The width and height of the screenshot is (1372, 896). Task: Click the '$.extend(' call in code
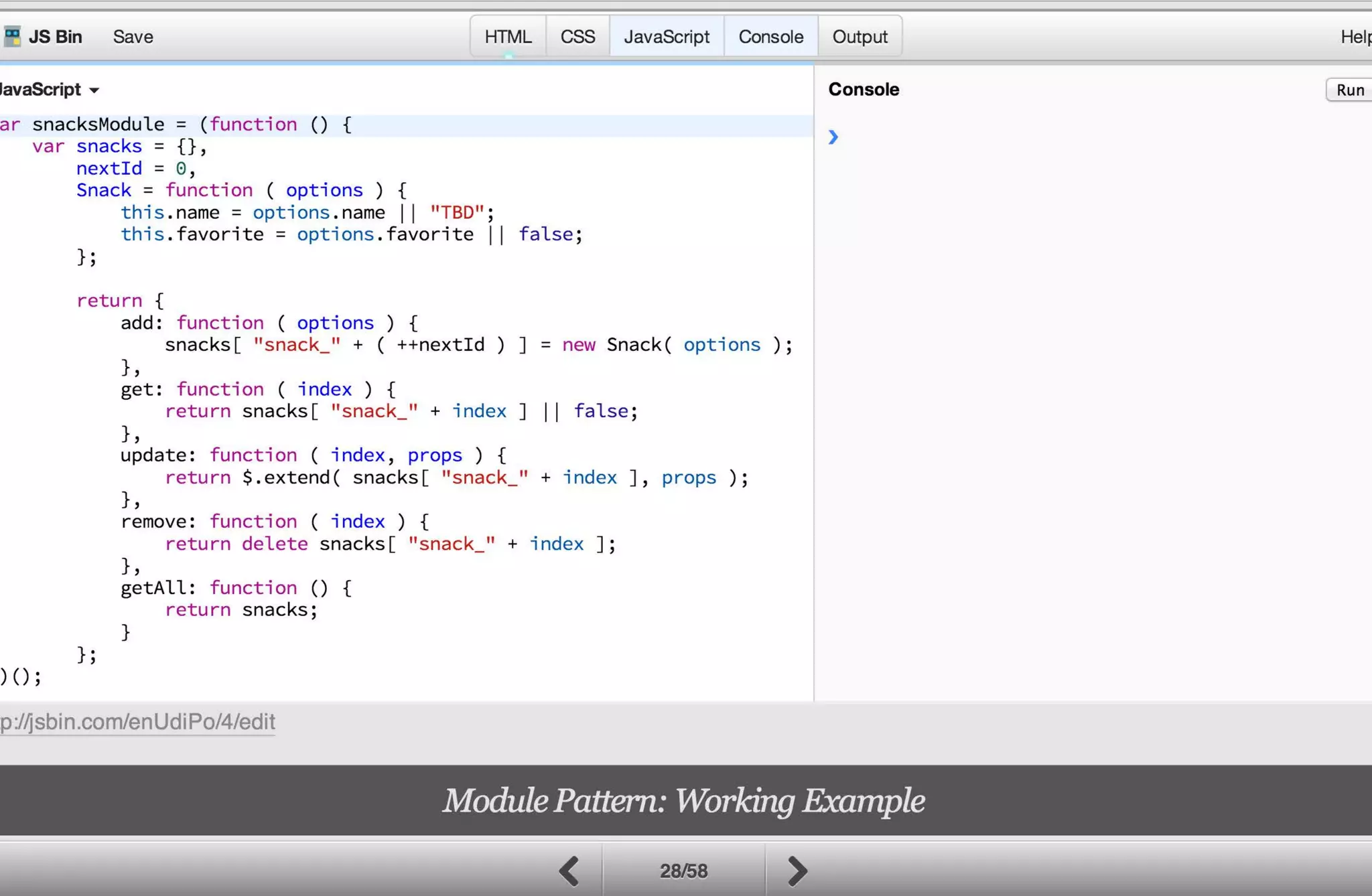[x=291, y=477]
